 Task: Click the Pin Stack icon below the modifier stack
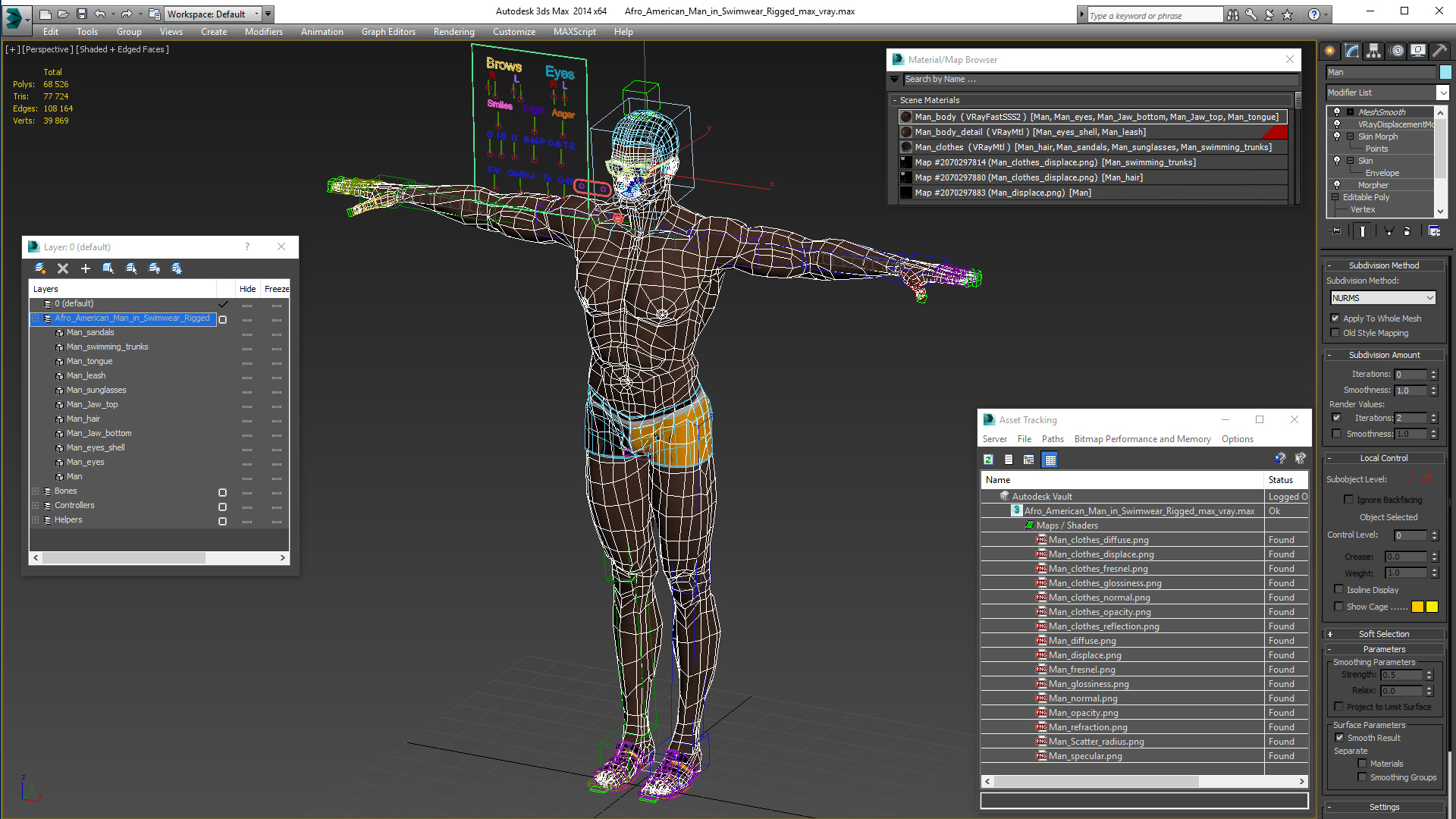1336,231
